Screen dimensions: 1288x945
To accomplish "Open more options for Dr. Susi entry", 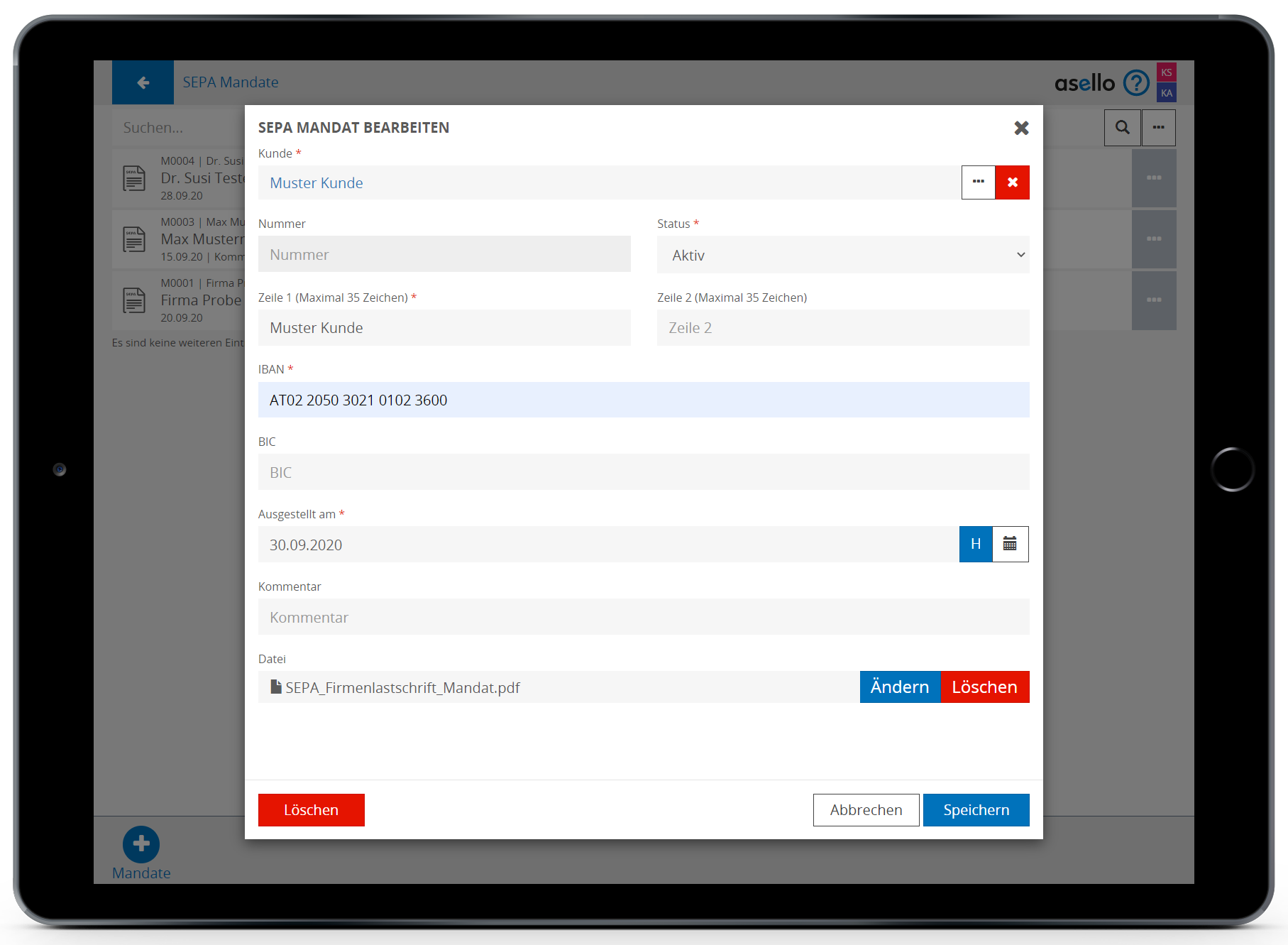I will (1153, 178).
